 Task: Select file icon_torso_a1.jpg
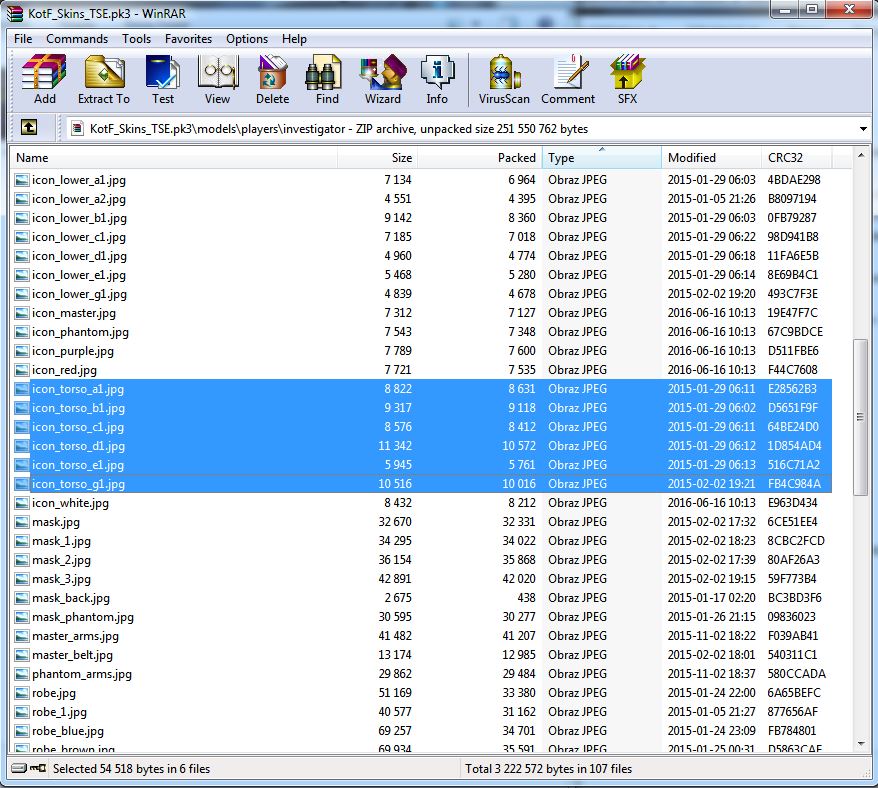pyautogui.click(x=78, y=389)
